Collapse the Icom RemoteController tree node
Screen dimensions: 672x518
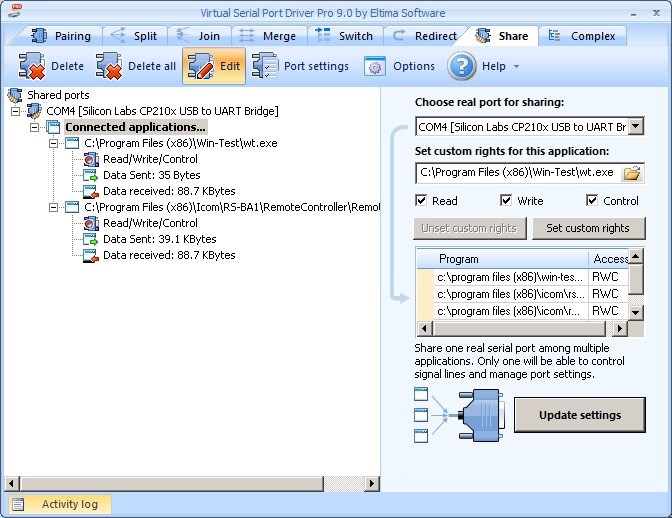tap(54, 207)
